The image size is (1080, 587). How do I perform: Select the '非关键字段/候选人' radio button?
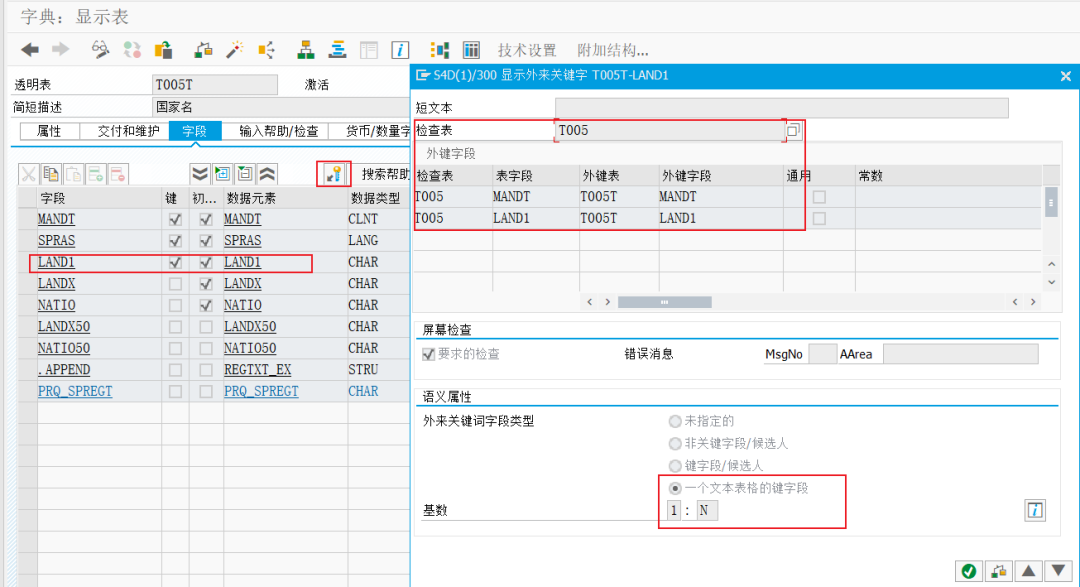[675, 443]
